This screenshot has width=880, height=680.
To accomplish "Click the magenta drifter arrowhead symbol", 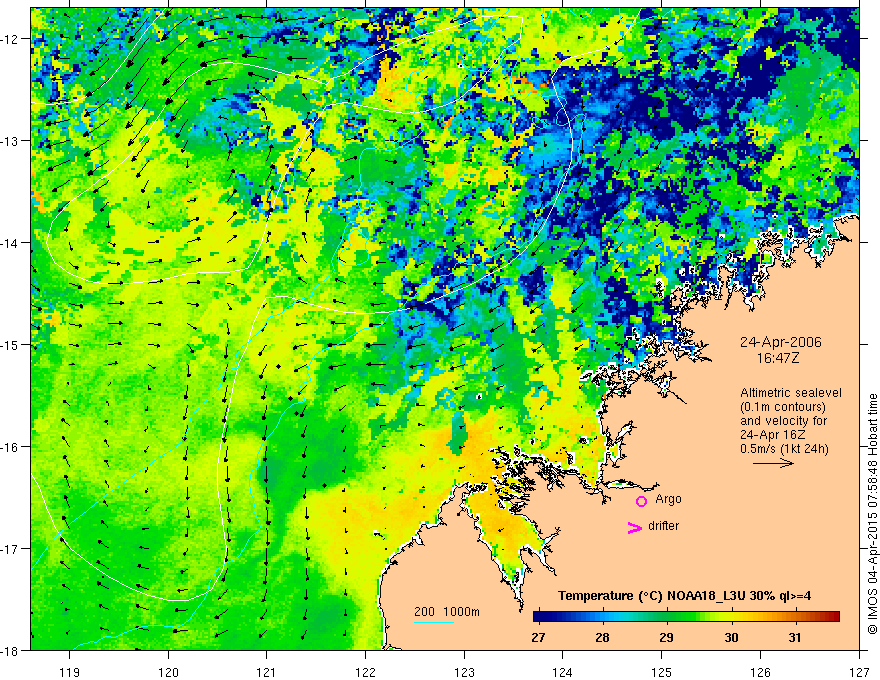I will coord(635,527).
